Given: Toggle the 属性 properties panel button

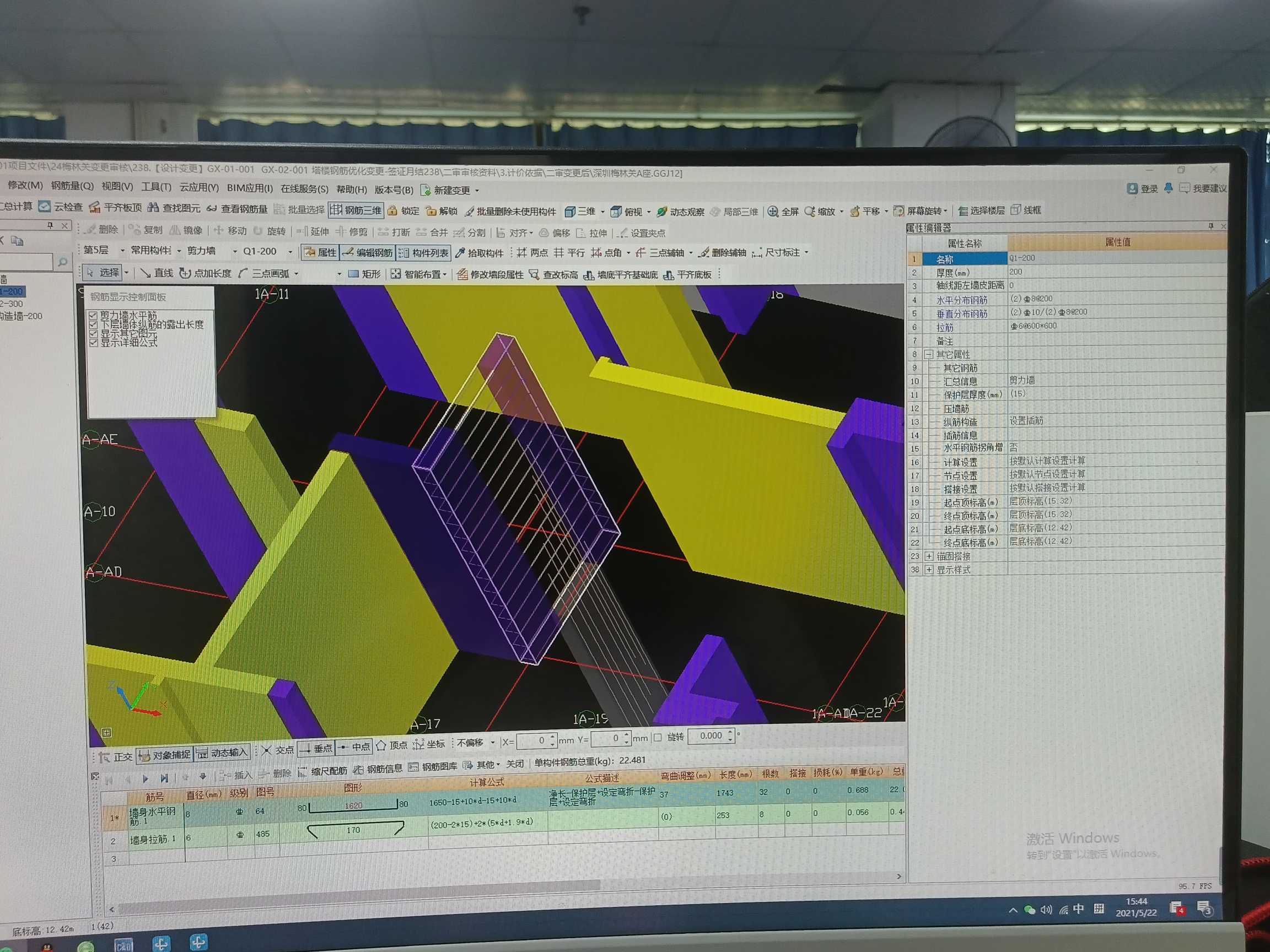Looking at the screenshot, I should coord(320,252).
